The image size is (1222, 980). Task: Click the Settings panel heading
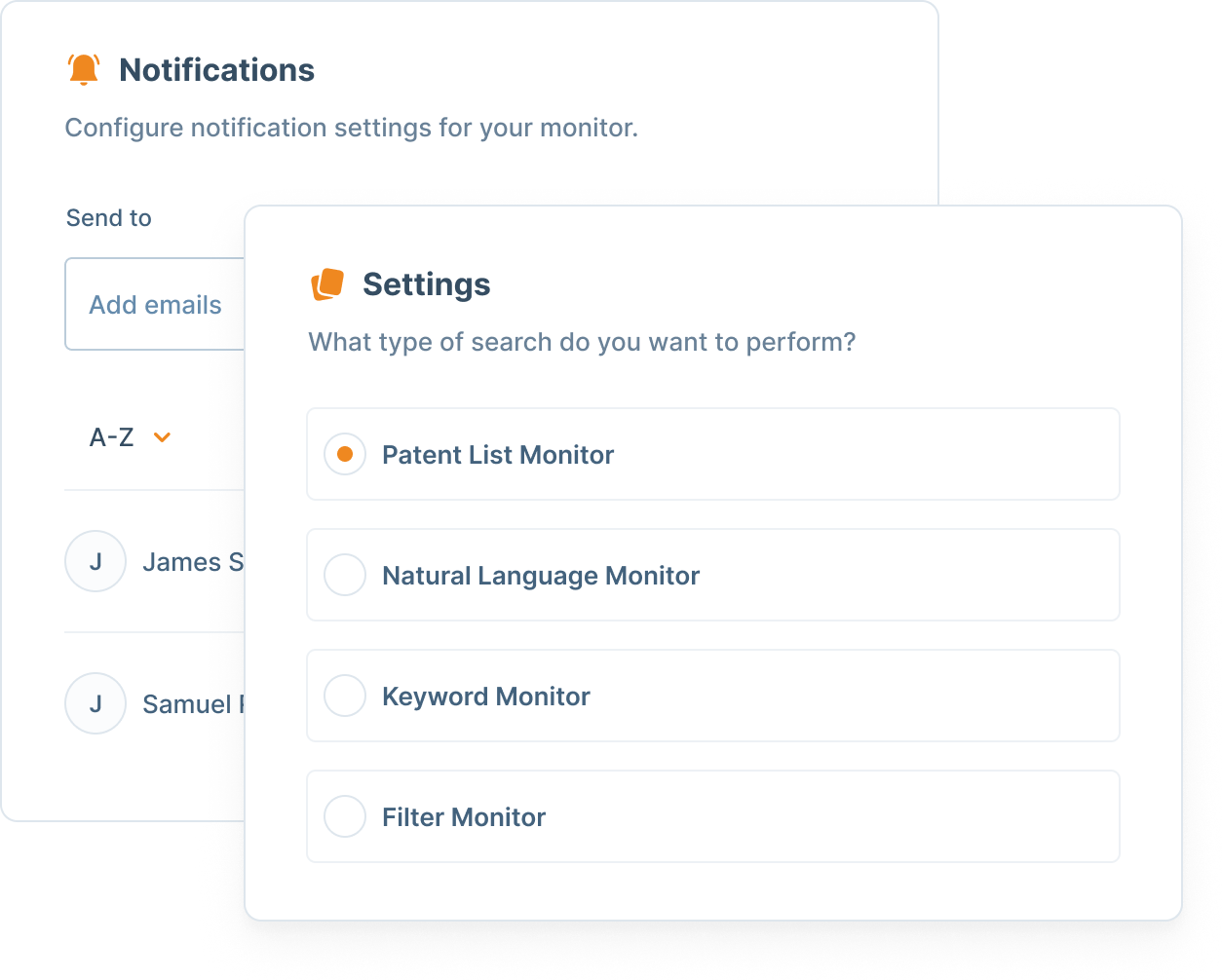[x=426, y=284]
